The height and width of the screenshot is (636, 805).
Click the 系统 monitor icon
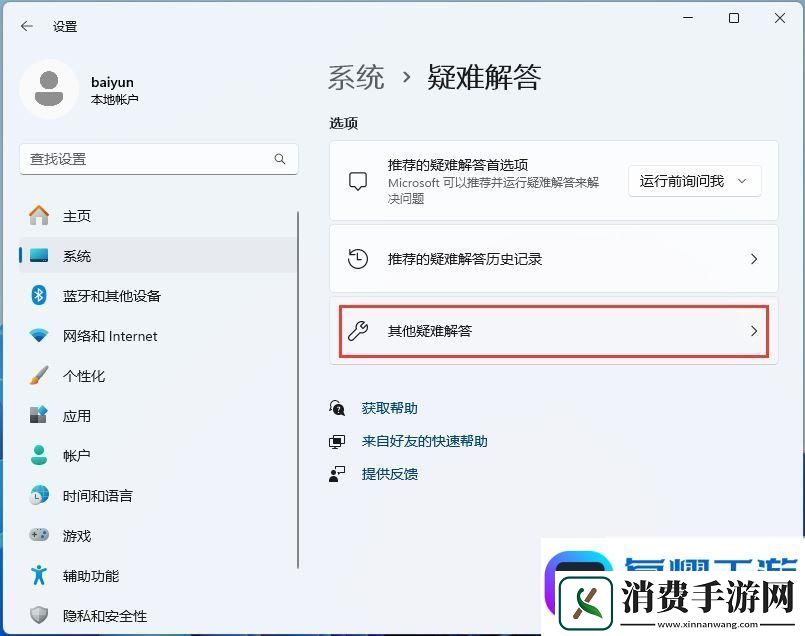pos(39,255)
